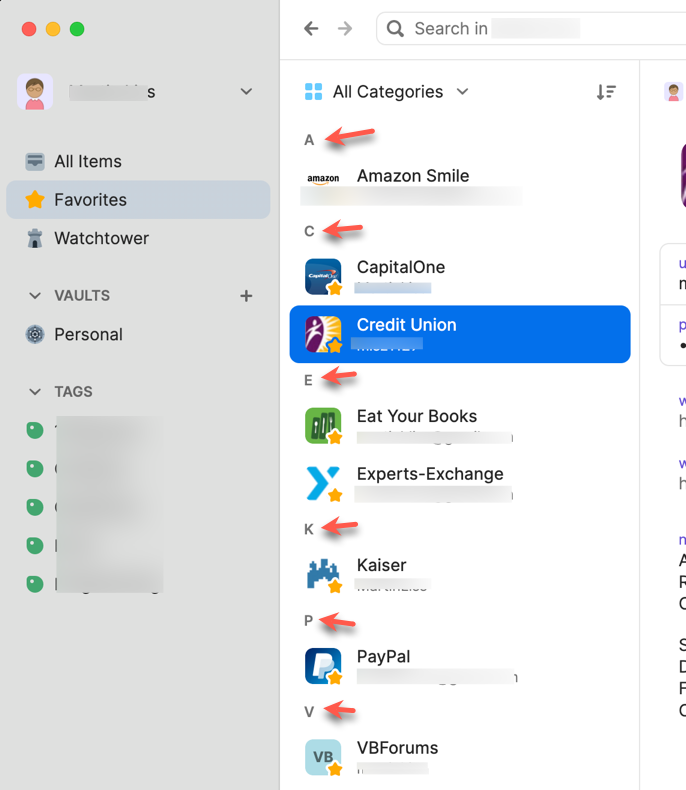Open the account switcher dropdown chevron
The width and height of the screenshot is (686, 790).
click(246, 92)
